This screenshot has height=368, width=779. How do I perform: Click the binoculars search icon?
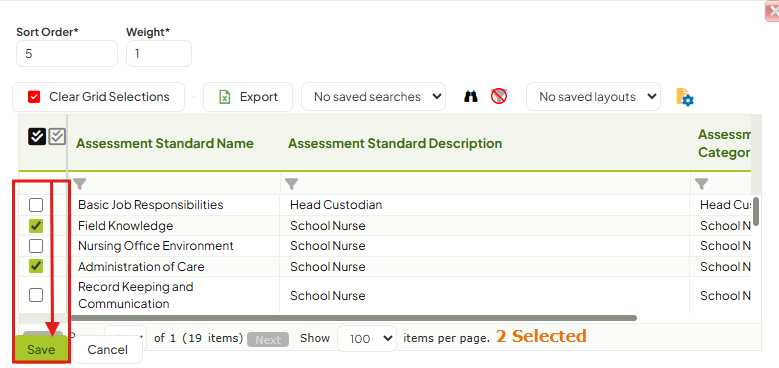[x=470, y=96]
